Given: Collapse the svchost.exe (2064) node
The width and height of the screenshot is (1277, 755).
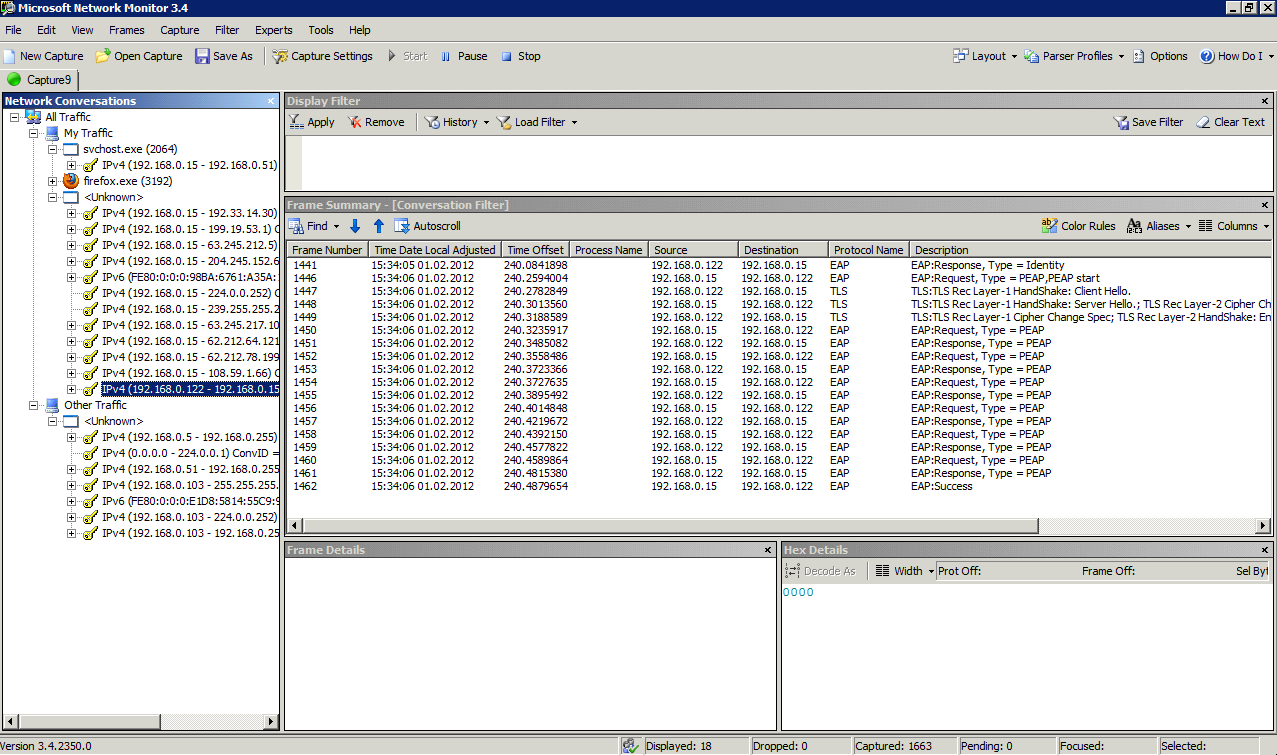Looking at the screenshot, I should 53,149.
